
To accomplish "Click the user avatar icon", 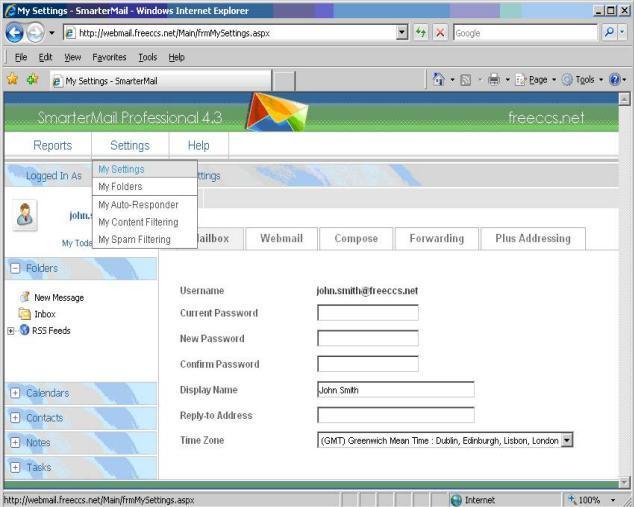I will [x=25, y=215].
